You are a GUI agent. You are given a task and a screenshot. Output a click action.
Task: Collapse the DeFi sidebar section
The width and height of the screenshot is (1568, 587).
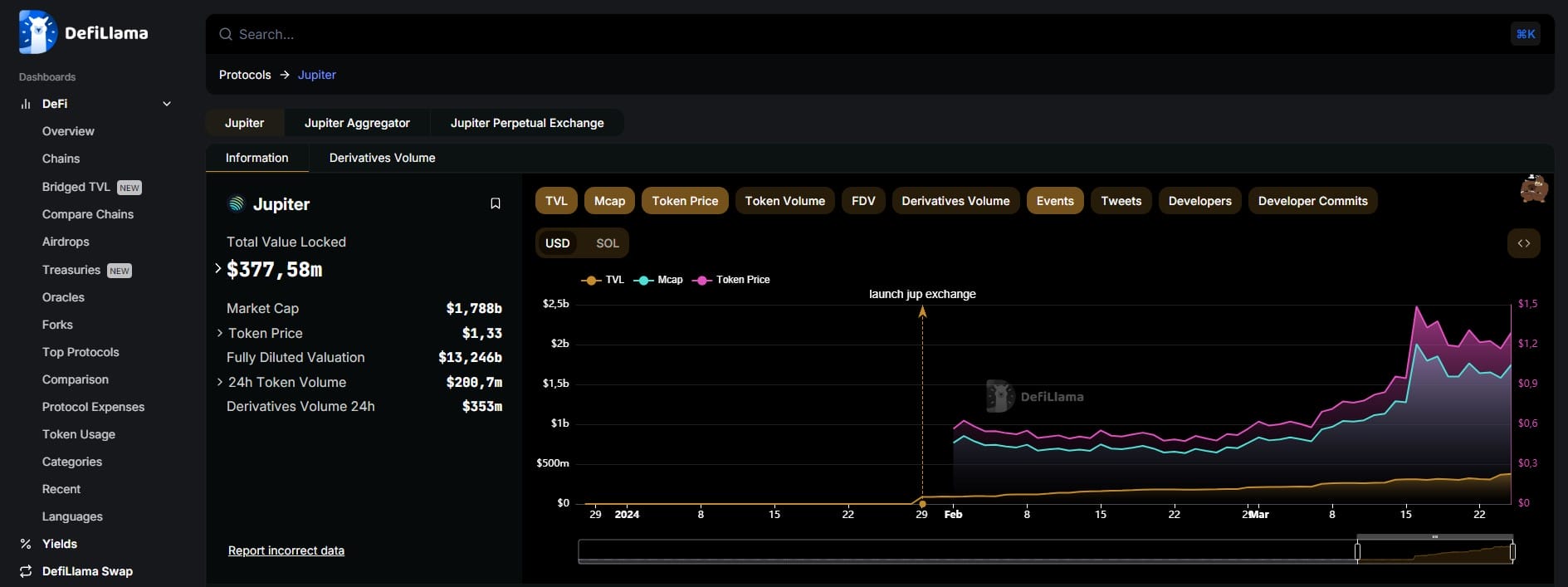tap(167, 104)
